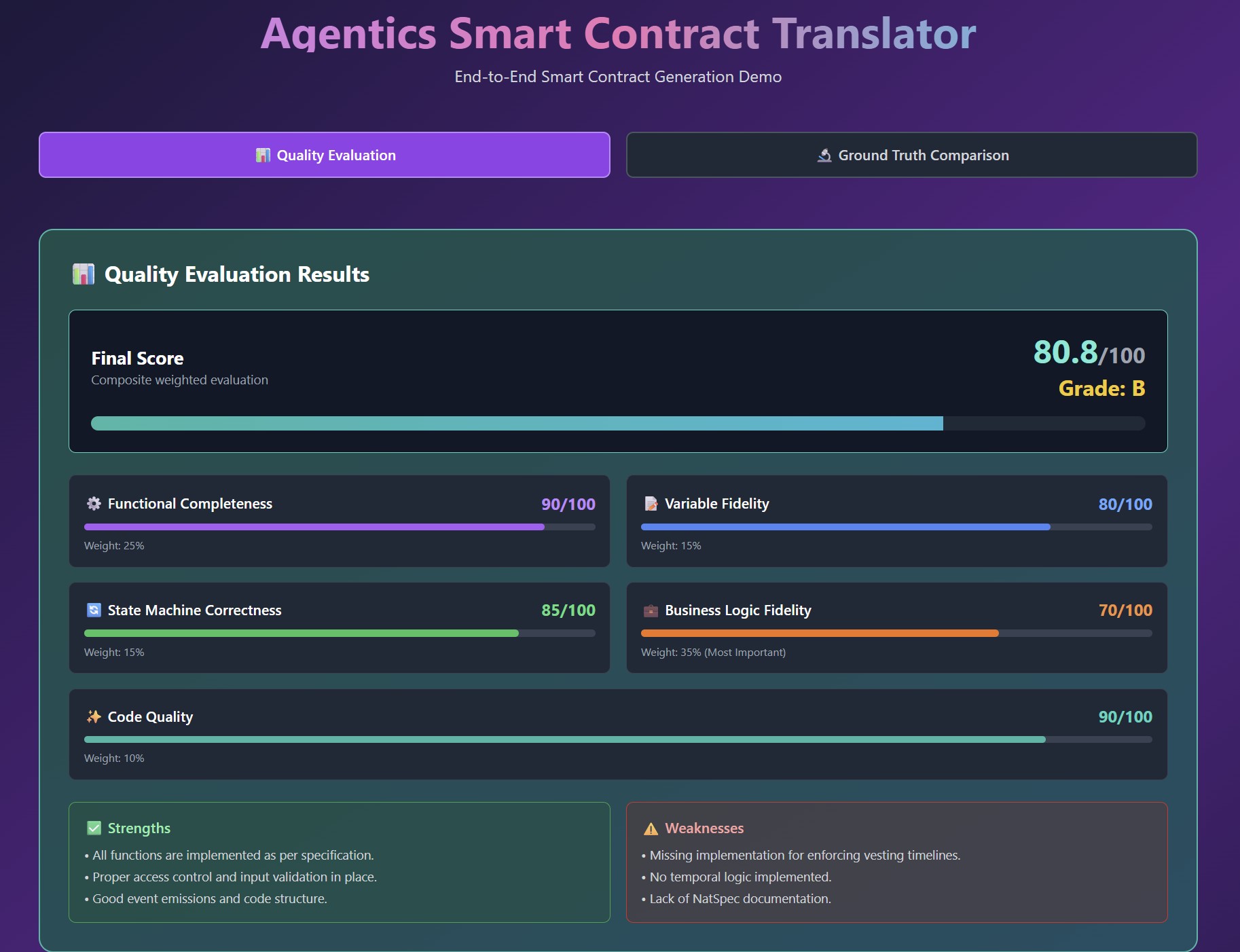Image resolution: width=1240 pixels, height=952 pixels.
Task: Click the refresh icon for State Machine Correctness
Action: (x=94, y=610)
